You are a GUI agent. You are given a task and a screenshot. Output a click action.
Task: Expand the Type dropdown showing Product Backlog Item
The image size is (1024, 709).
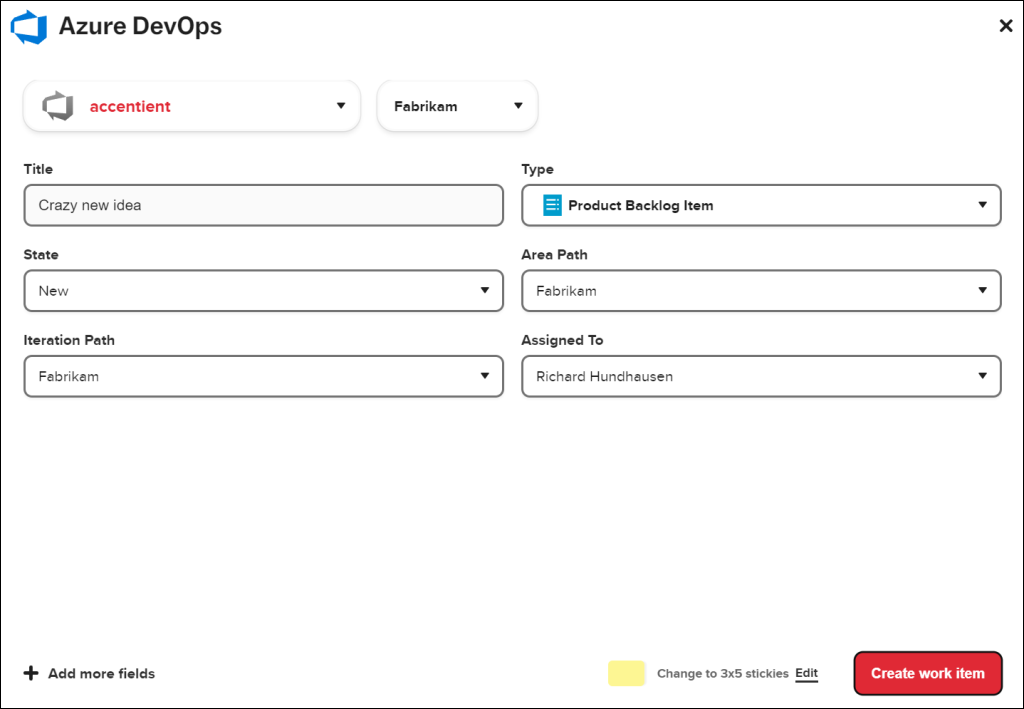761,205
